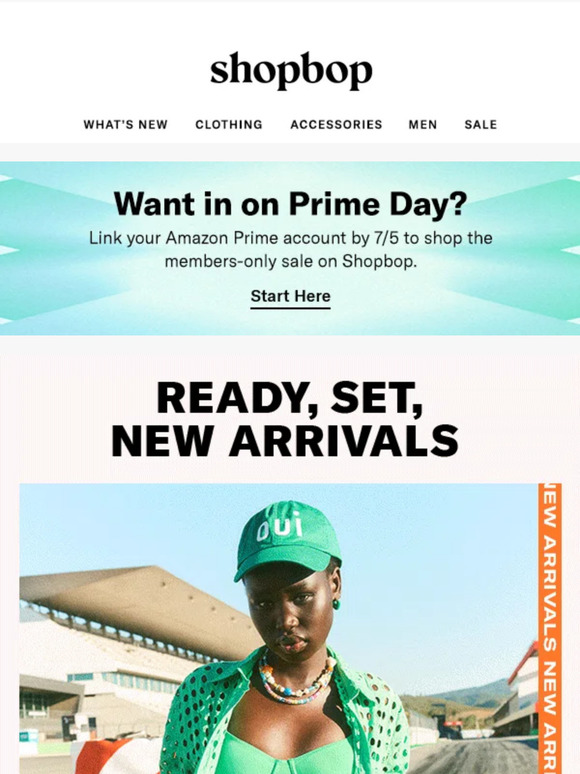Select the SALE navigation item
The width and height of the screenshot is (580, 774).
click(481, 124)
